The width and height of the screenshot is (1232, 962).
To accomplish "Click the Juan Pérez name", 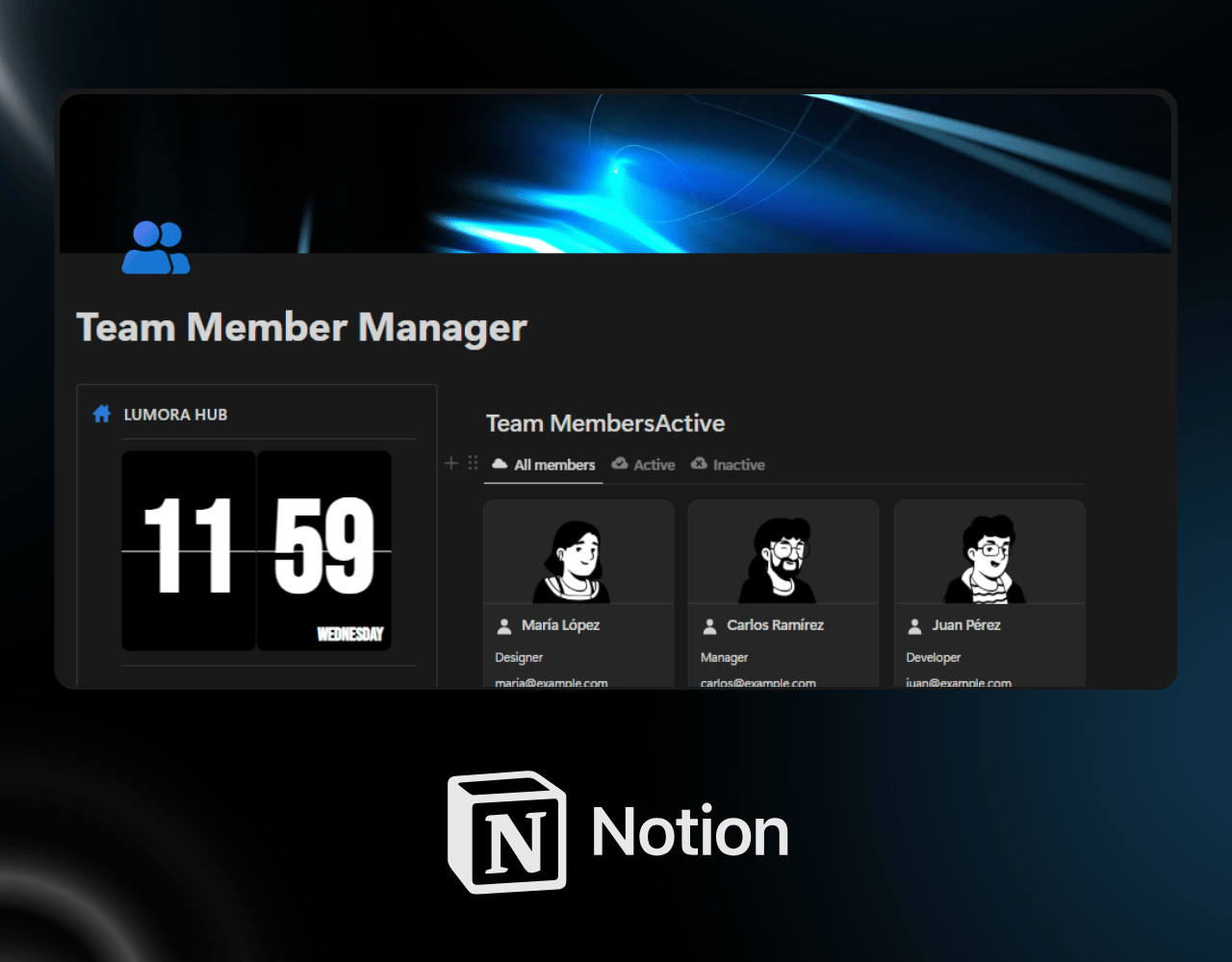I will click(x=966, y=625).
